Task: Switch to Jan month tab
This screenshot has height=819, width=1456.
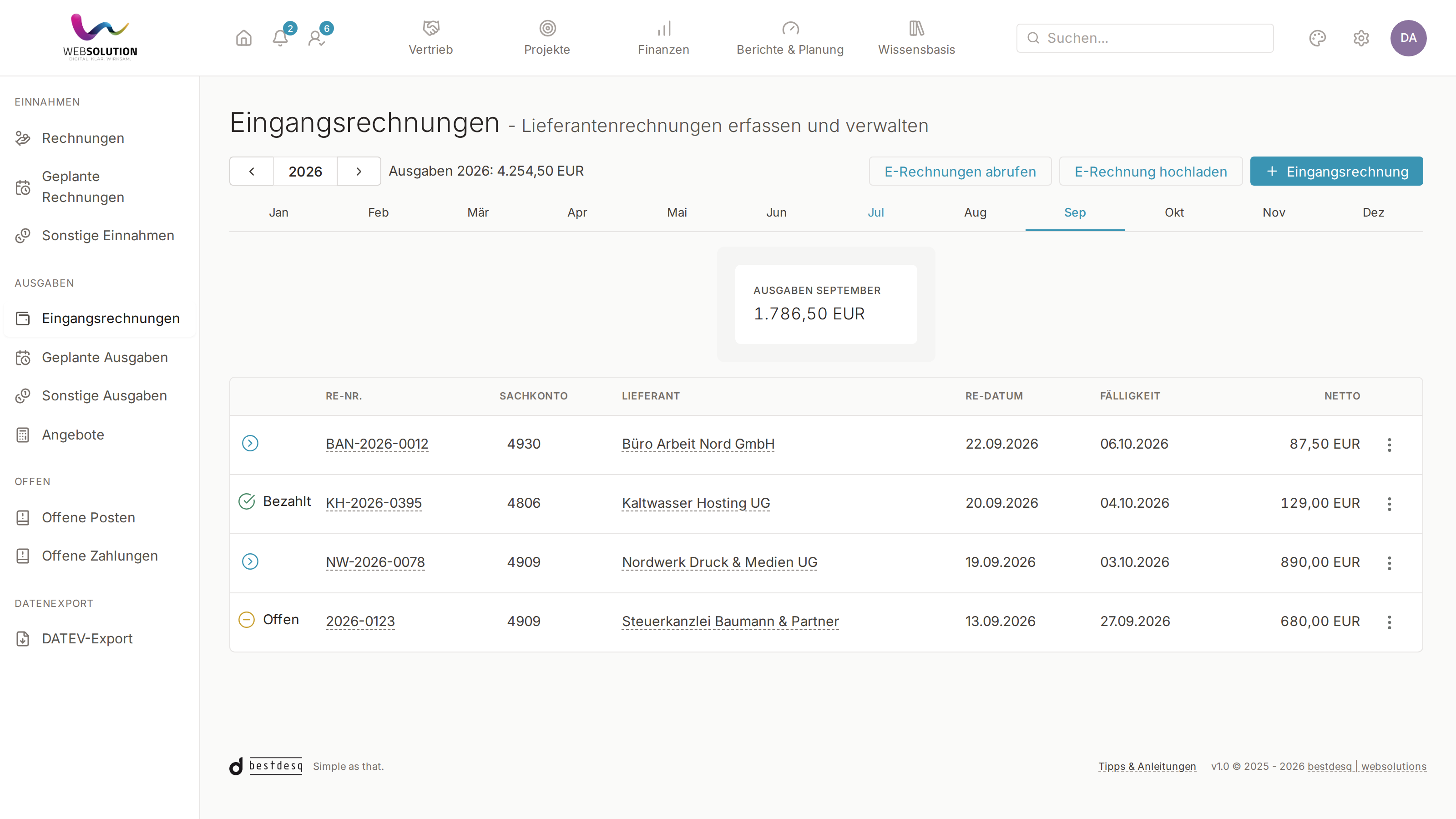Action: point(278,212)
